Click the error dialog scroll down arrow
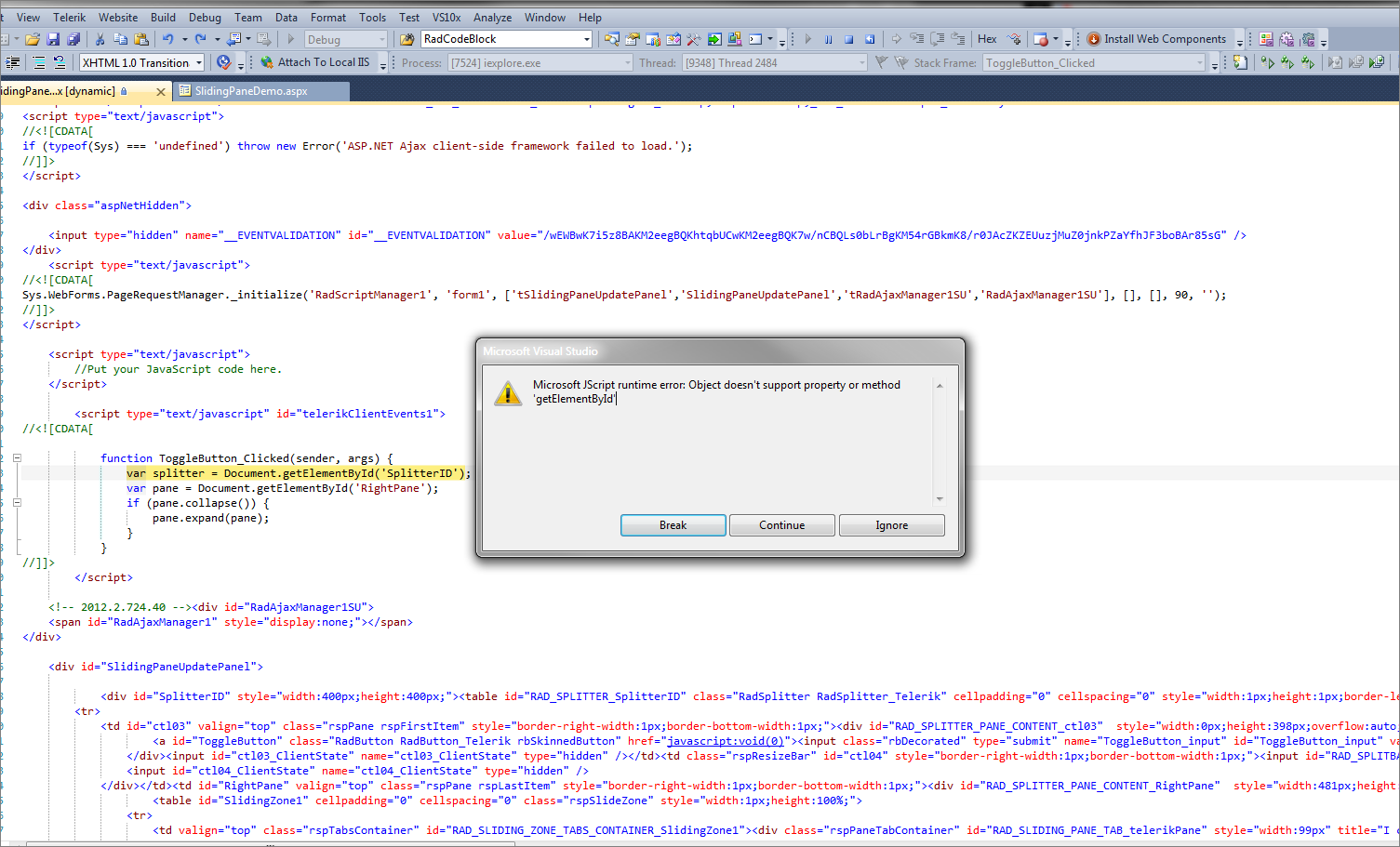1400x847 pixels. click(940, 498)
